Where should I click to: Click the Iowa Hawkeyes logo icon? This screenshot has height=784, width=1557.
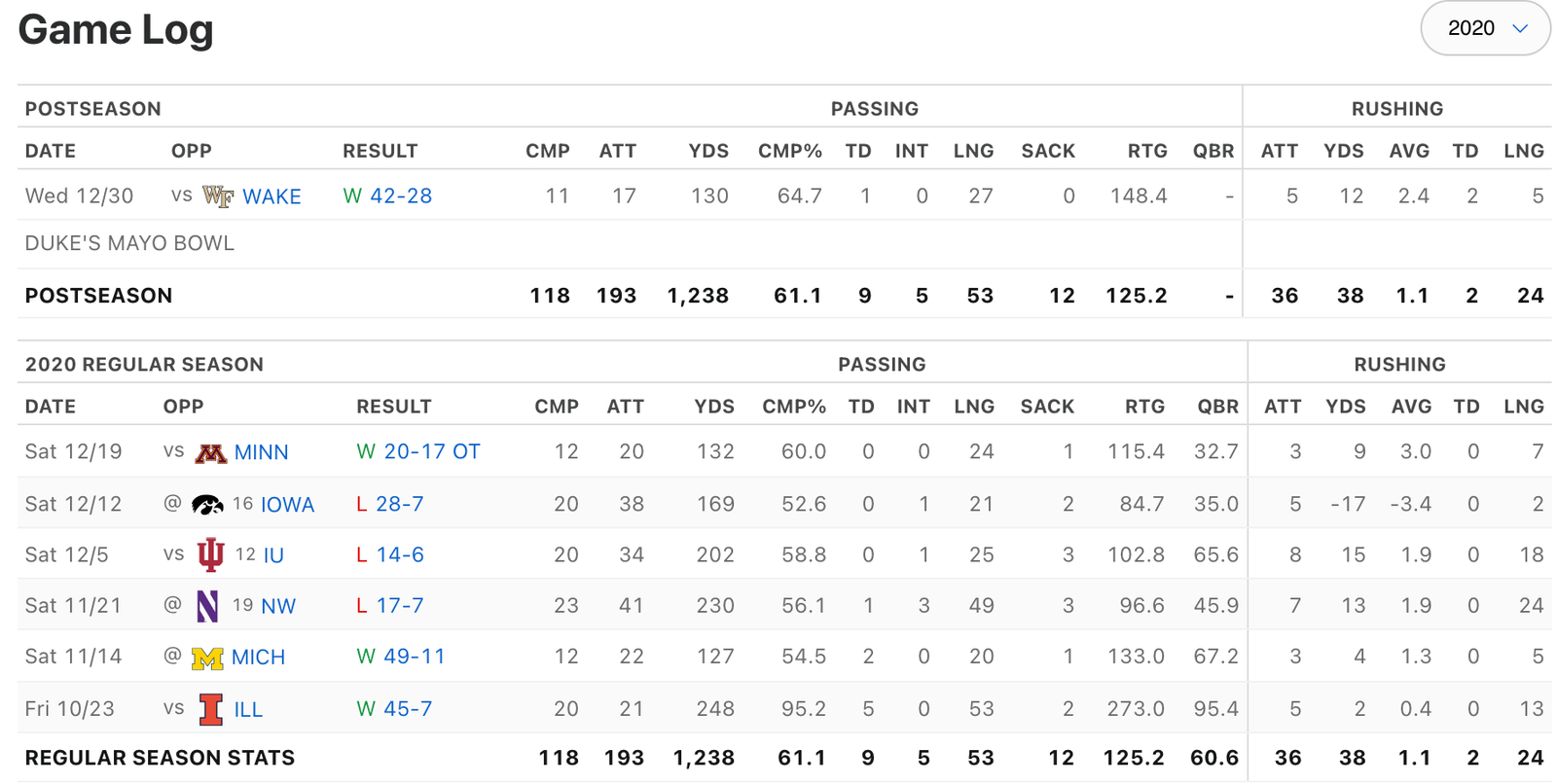pyautogui.click(x=207, y=504)
